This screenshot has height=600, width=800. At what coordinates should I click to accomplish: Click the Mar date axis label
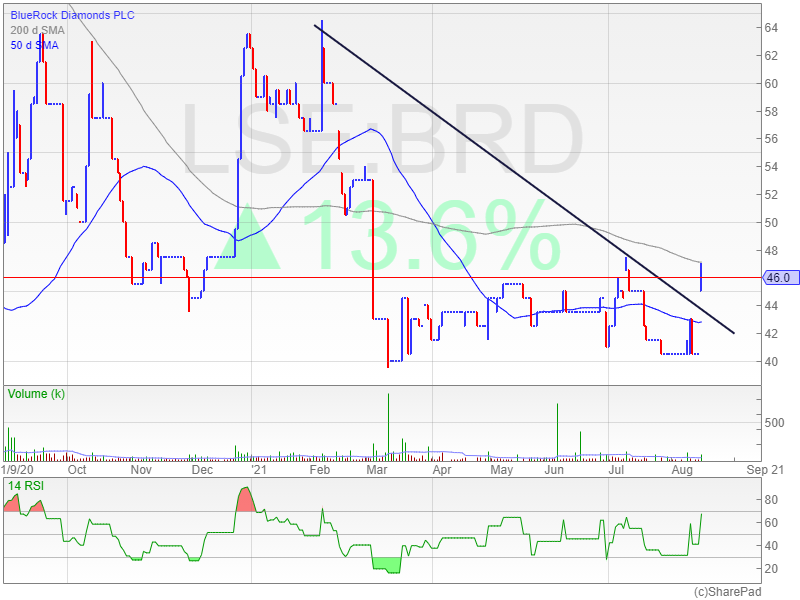click(x=377, y=469)
